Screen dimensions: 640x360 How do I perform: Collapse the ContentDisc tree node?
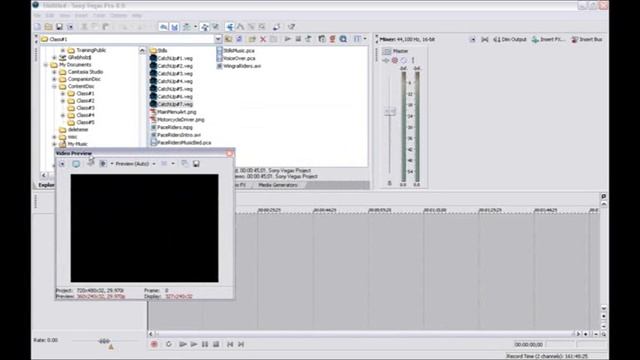[54, 87]
